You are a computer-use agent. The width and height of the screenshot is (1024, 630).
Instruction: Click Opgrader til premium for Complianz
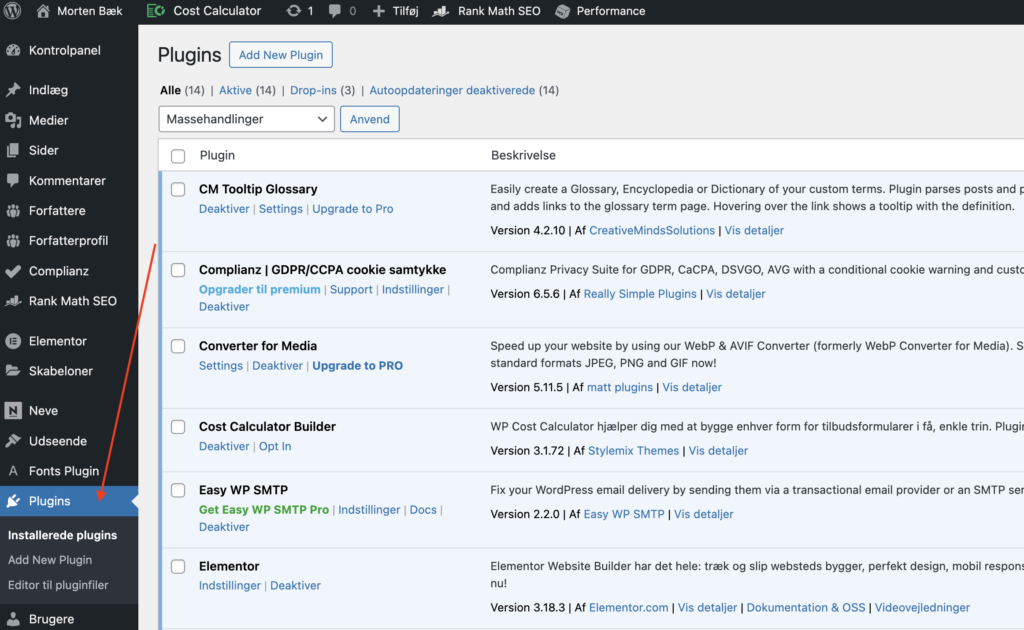coord(259,289)
